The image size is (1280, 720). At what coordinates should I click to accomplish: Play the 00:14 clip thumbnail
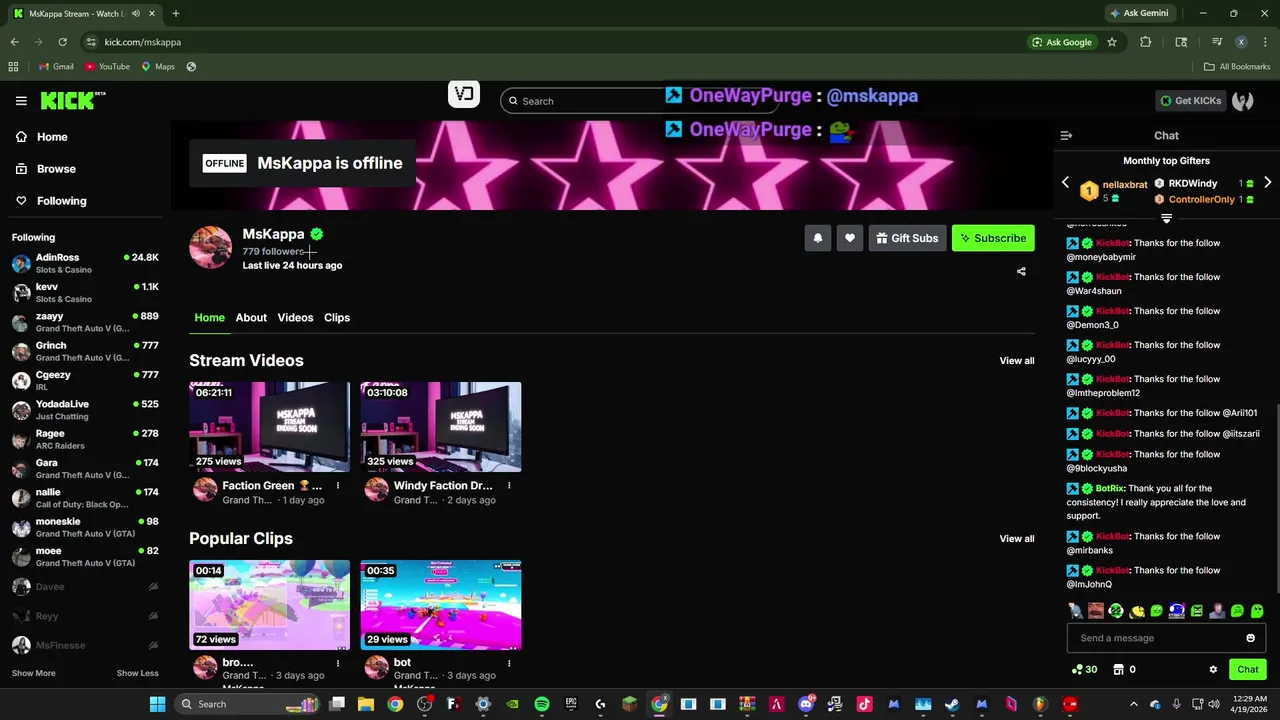269,605
